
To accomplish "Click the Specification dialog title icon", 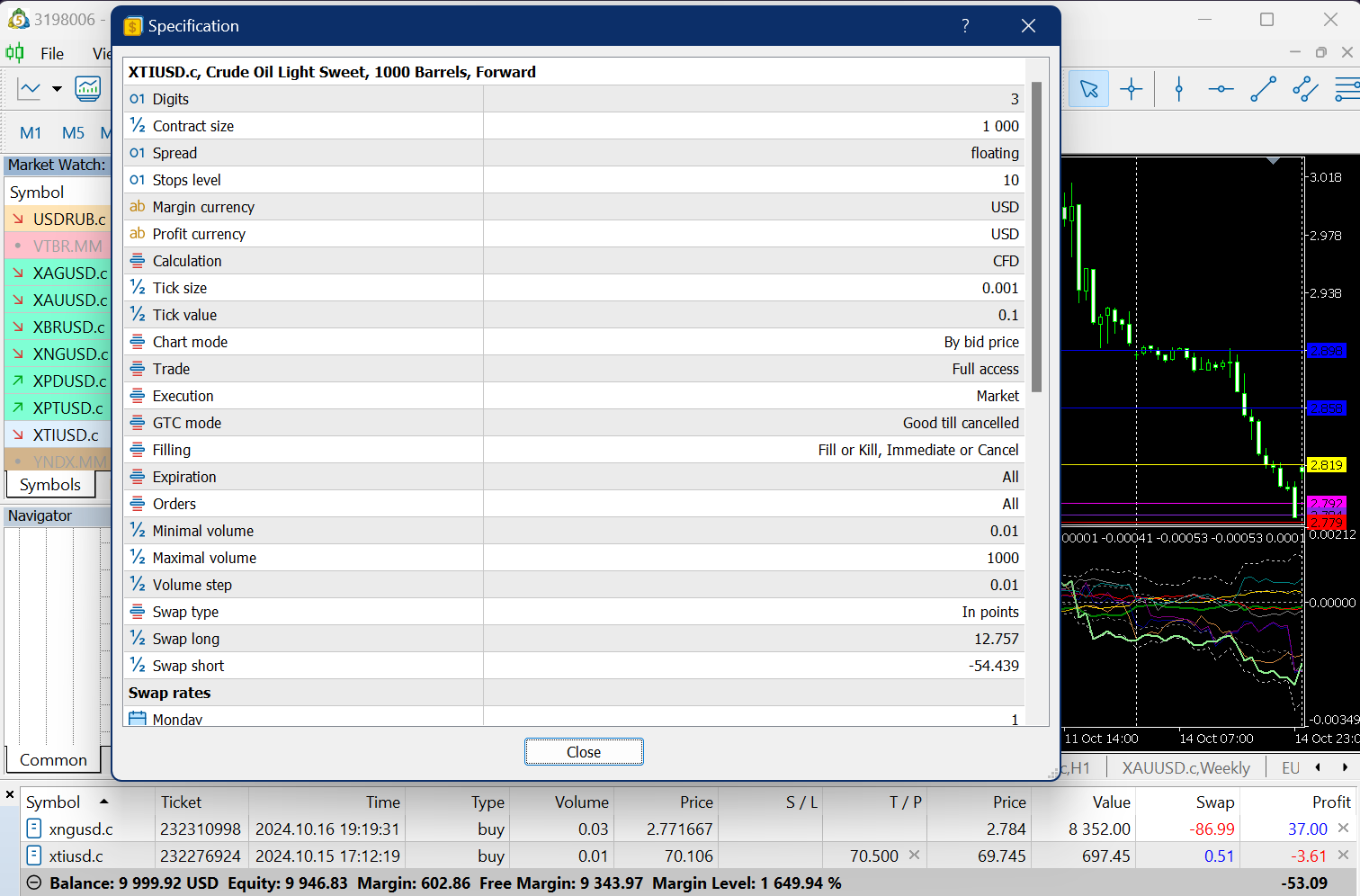I will tap(133, 26).
